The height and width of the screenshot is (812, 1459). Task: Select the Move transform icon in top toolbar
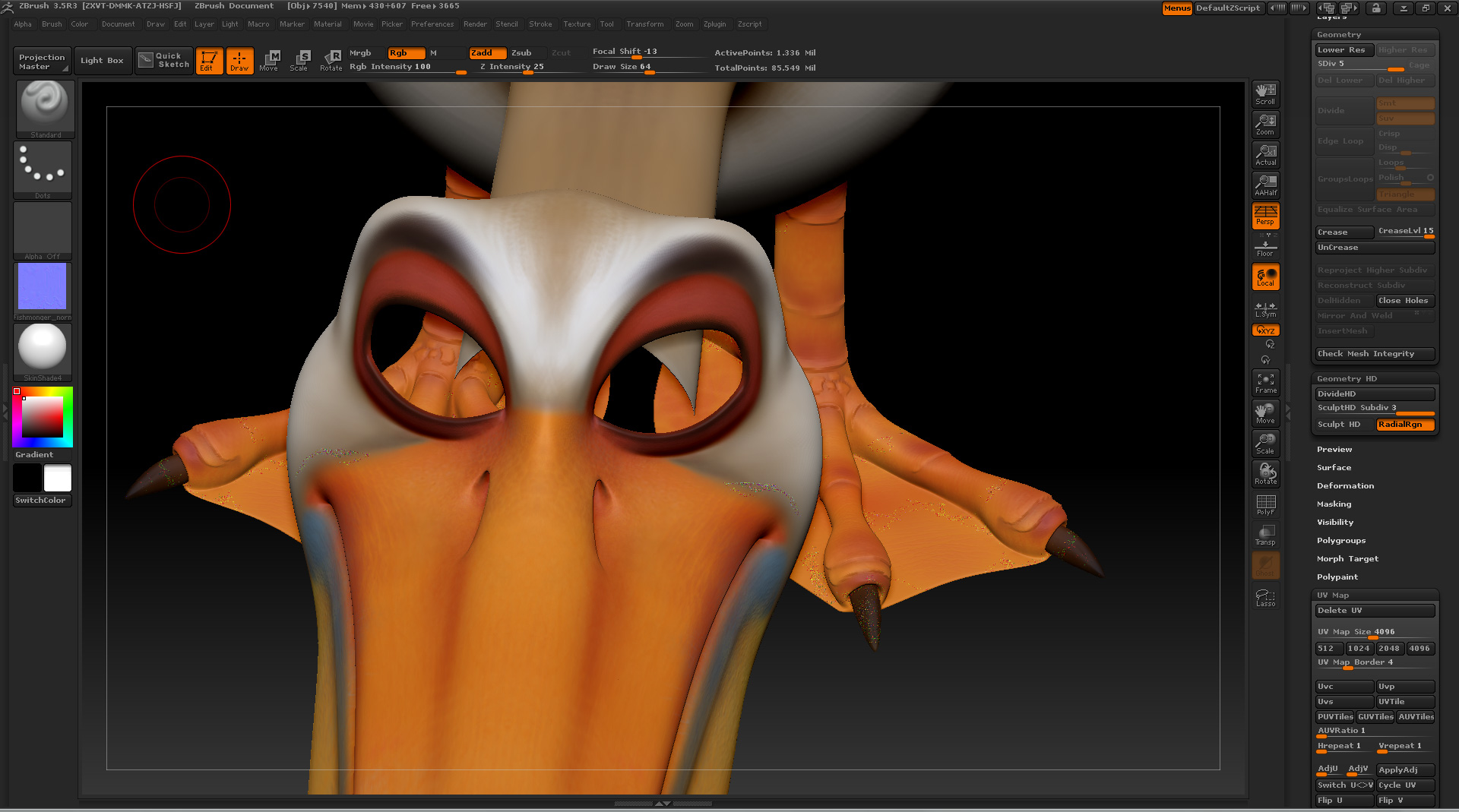[x=269, y=61]
